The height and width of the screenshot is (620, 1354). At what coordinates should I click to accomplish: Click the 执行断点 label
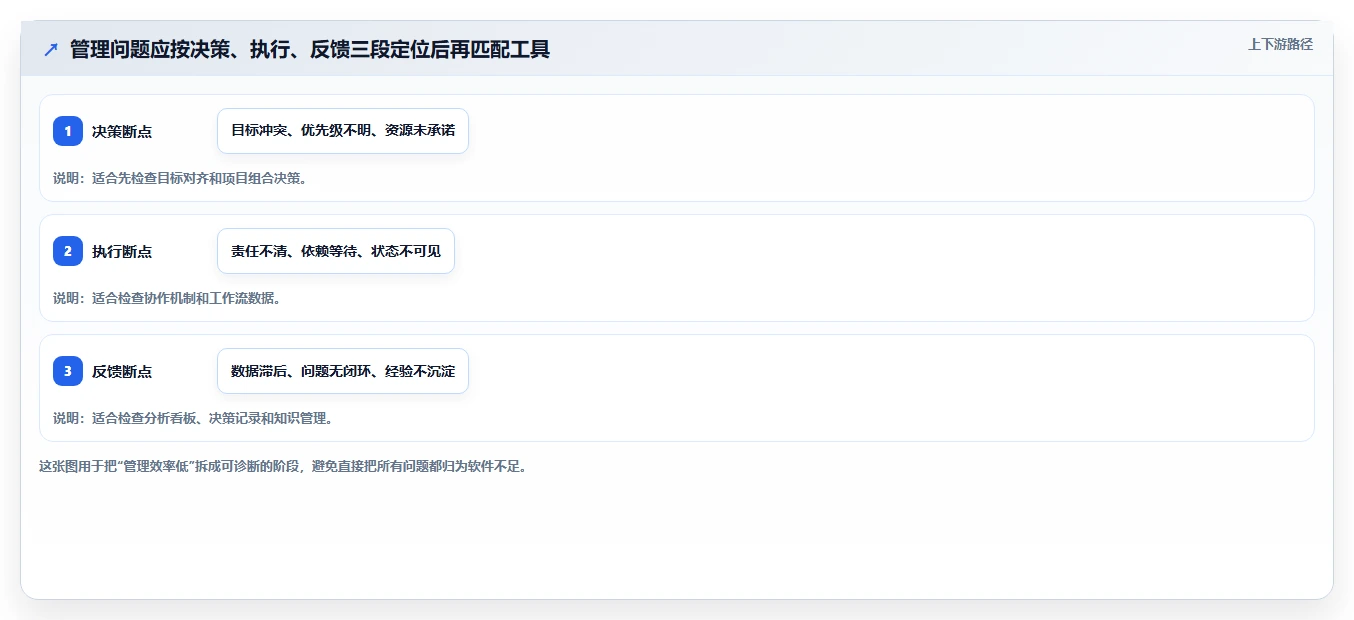coord(122,251)
